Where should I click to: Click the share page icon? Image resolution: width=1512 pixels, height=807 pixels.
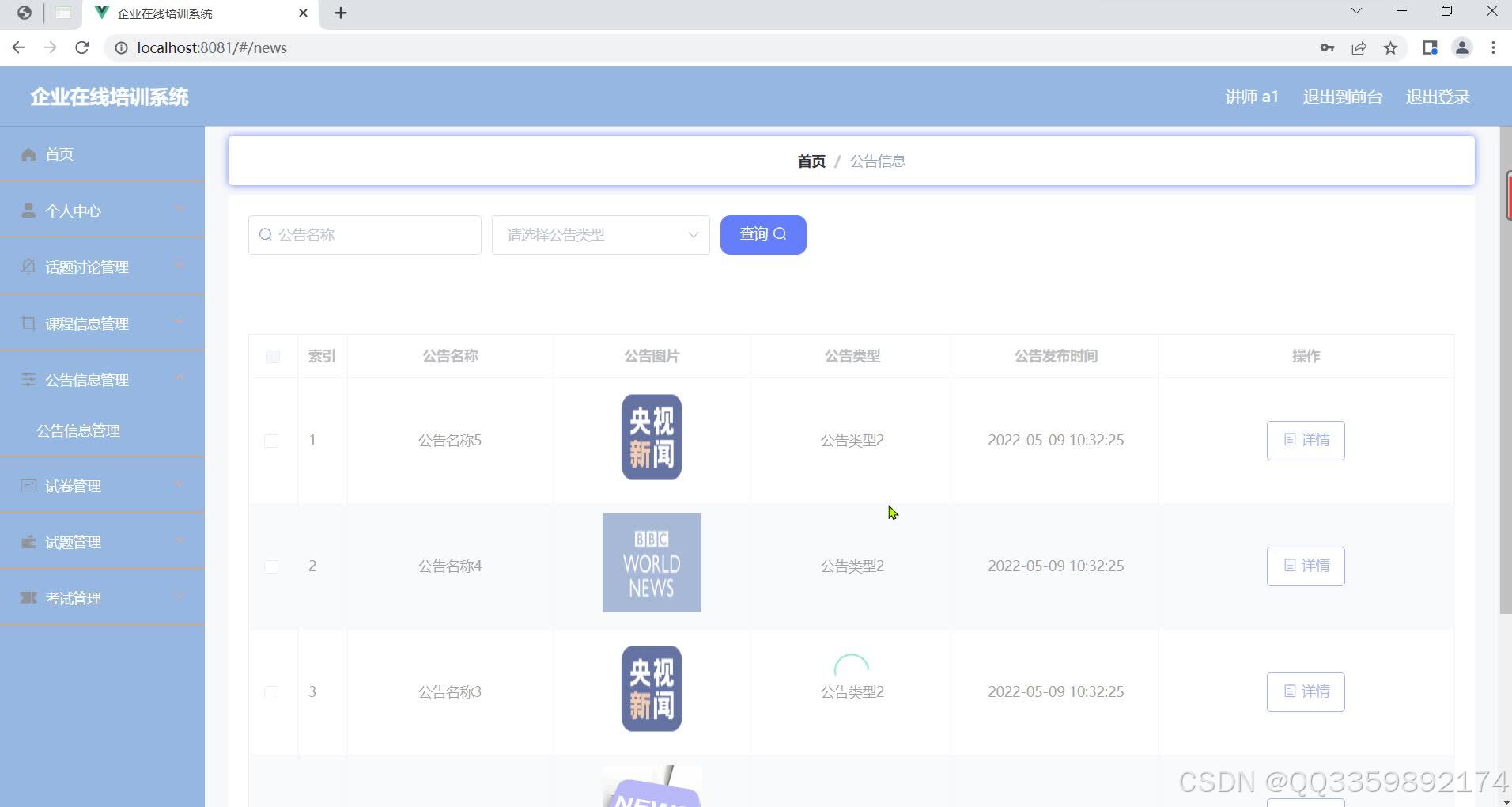pyautogui.click(x=1359, y=48)
